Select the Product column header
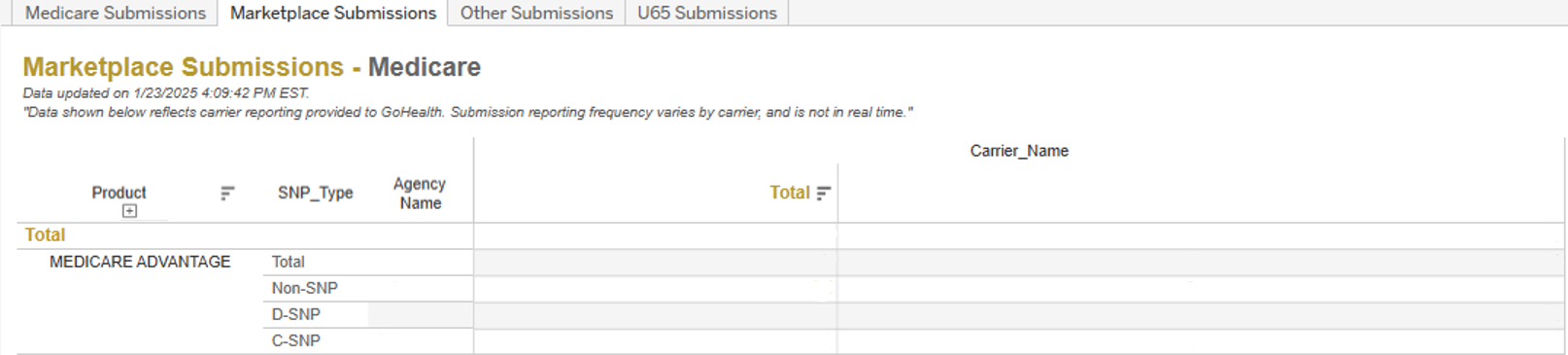Viewport: 1568px width, 355px height. pyautogui.click(x=119, y=193)
